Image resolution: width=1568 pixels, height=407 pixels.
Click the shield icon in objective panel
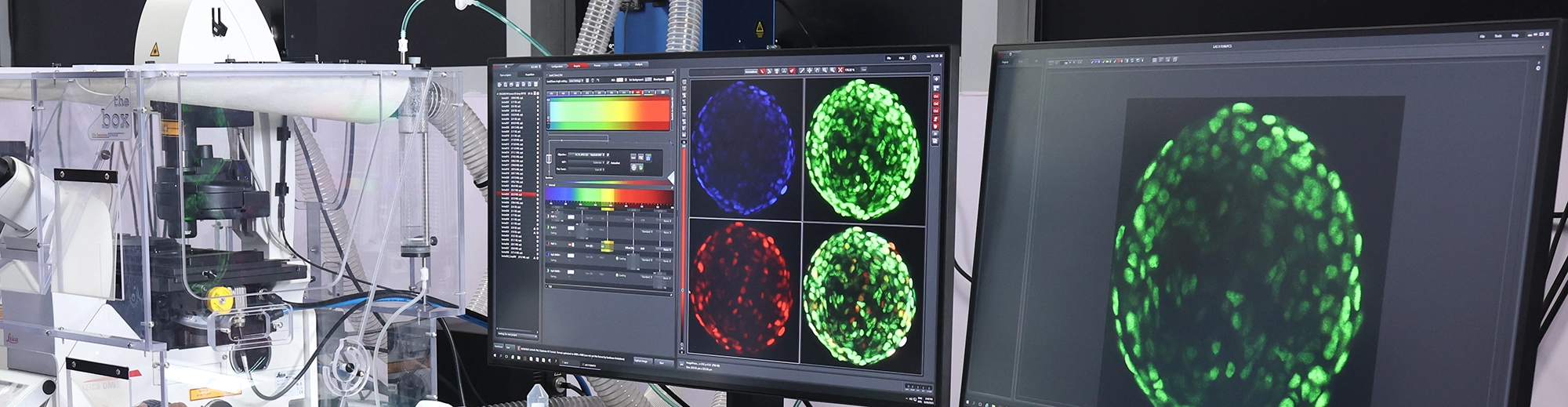tap(641, 167)
